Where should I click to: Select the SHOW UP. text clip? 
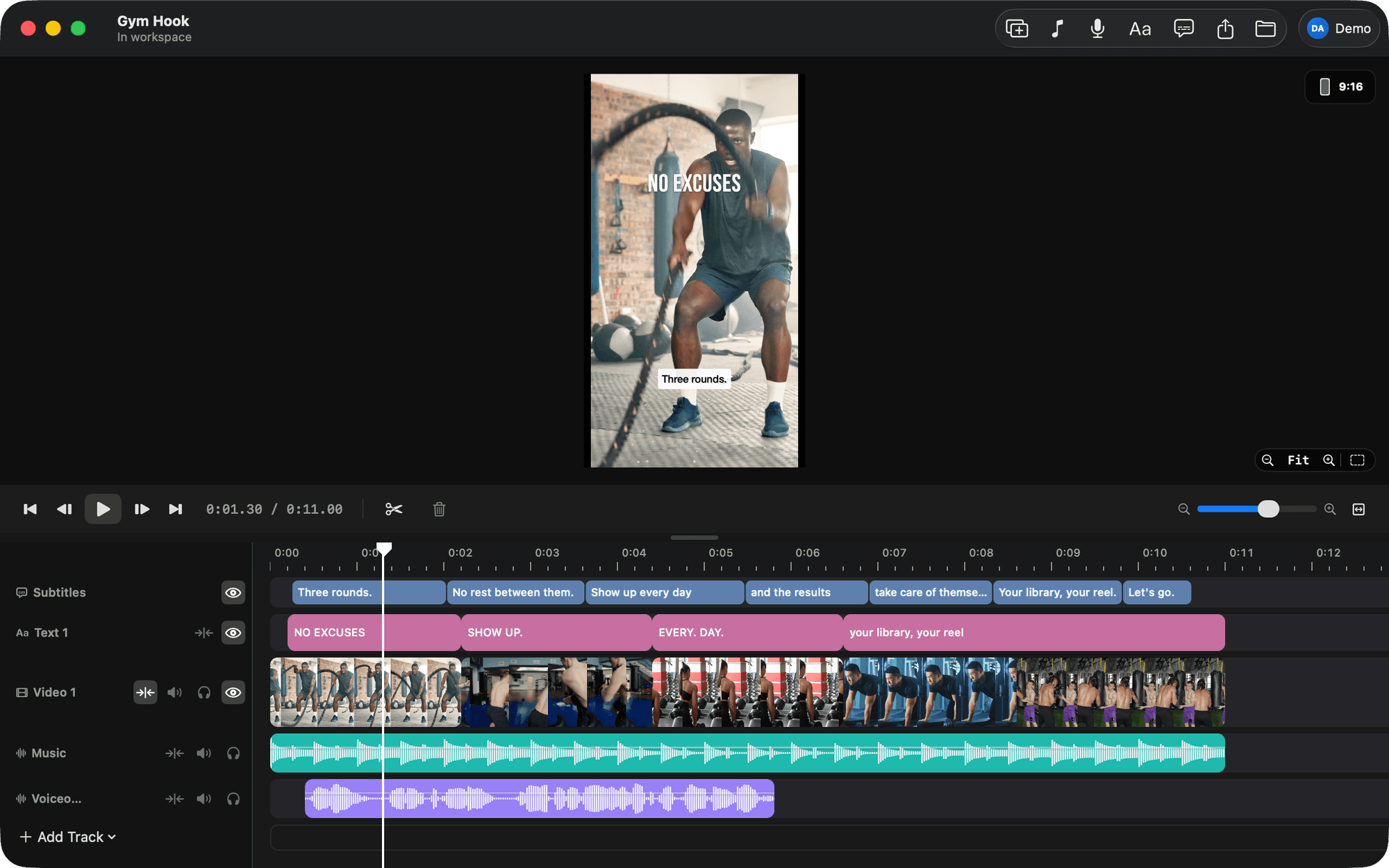pyautogui.click(x=556, y=633)
